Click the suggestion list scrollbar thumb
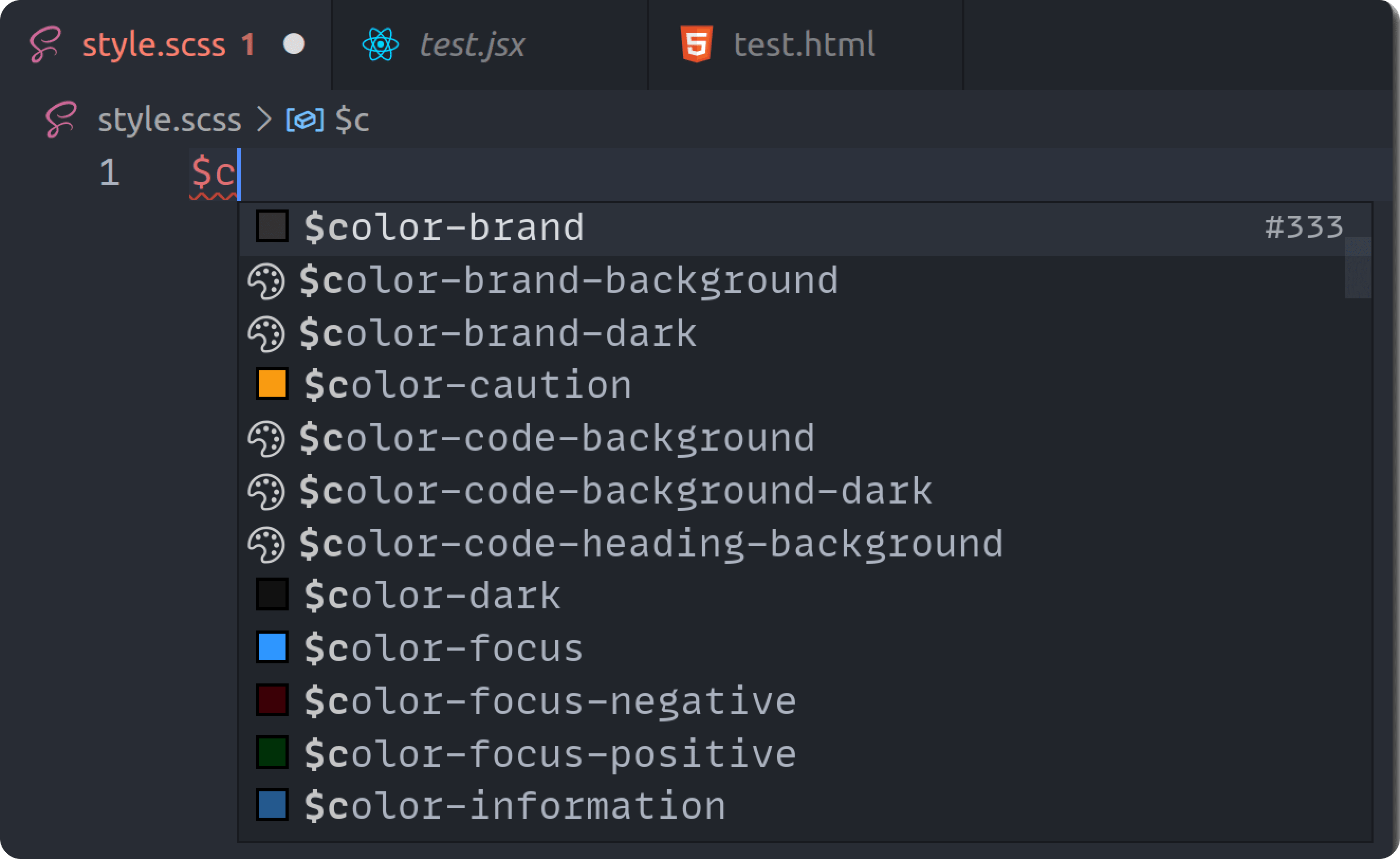 pos(1358,267)
